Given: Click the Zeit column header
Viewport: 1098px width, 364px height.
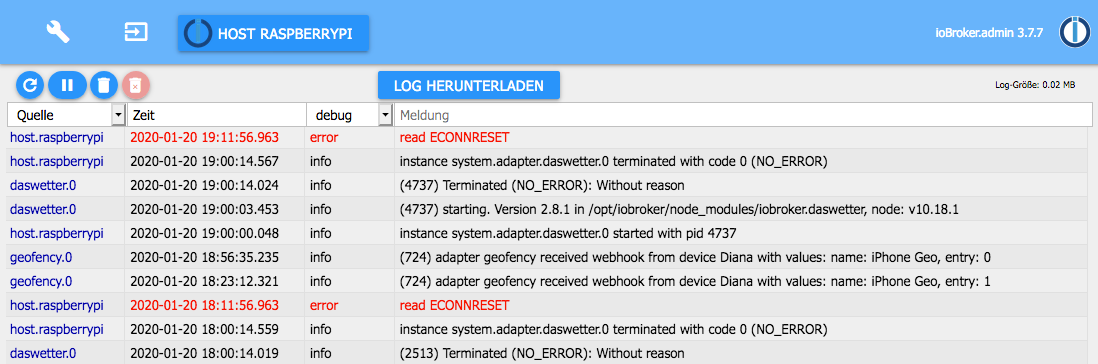Looking at the screenshot, I should point(216,115).
